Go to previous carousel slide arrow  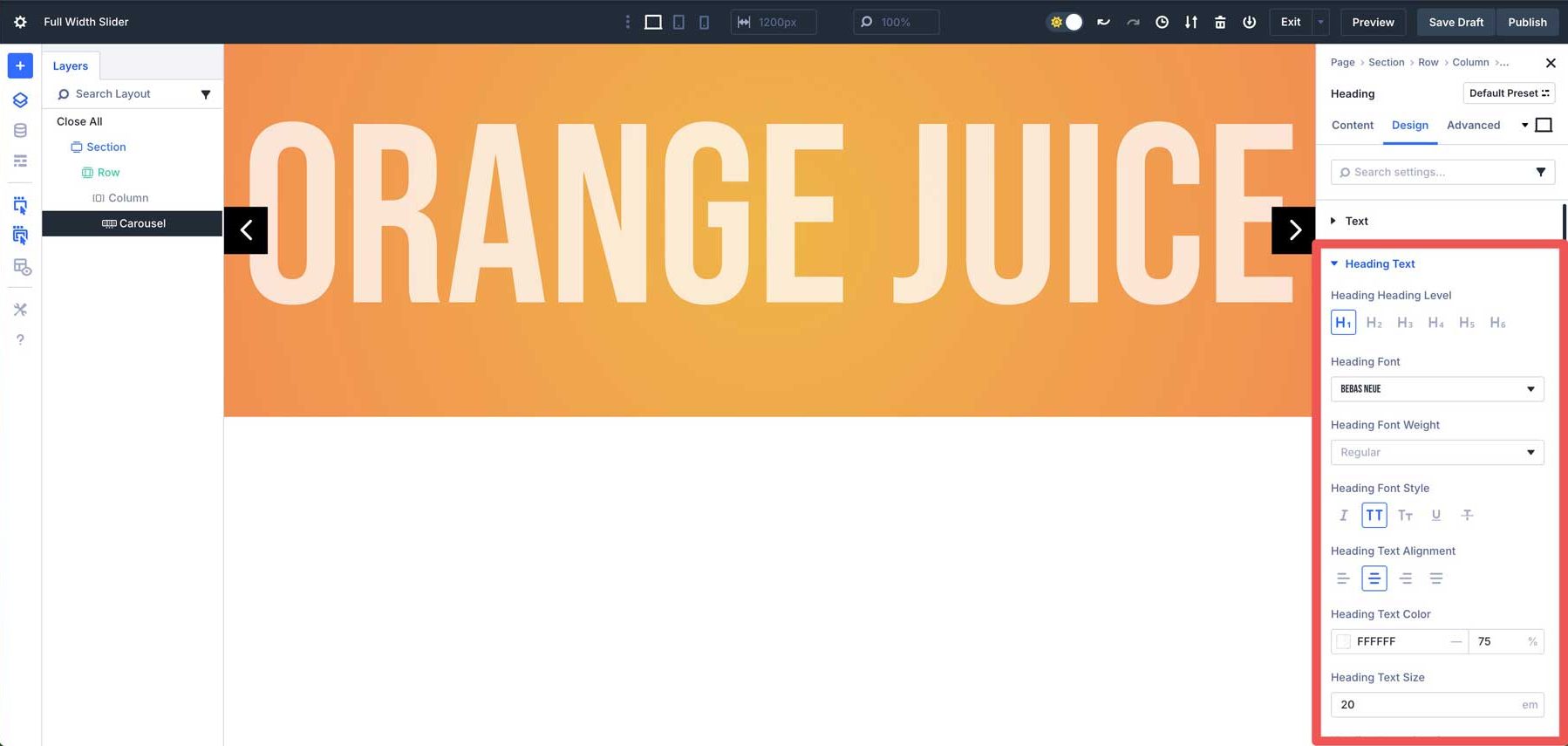coord(246,230)
